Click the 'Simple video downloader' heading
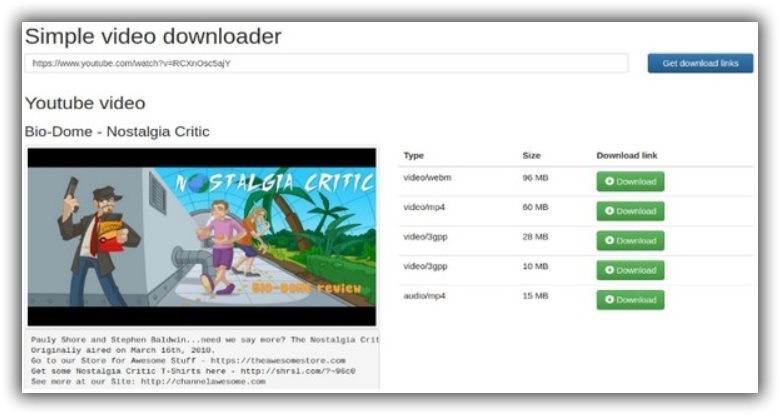 tap(153, 36)
